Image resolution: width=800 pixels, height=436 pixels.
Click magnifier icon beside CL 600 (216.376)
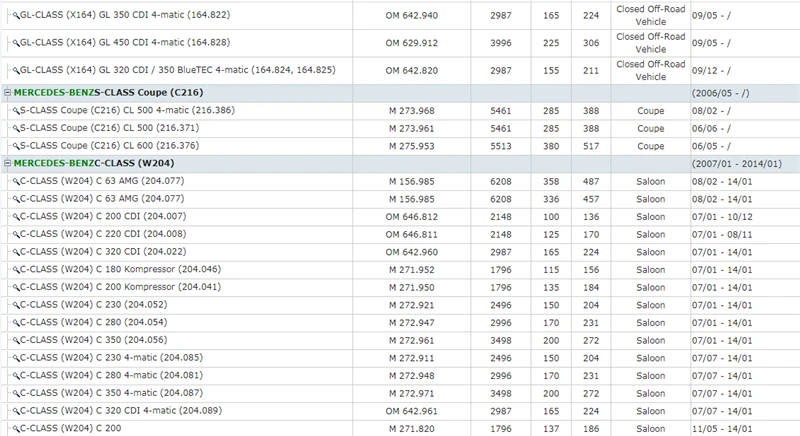tap(16, 146)
